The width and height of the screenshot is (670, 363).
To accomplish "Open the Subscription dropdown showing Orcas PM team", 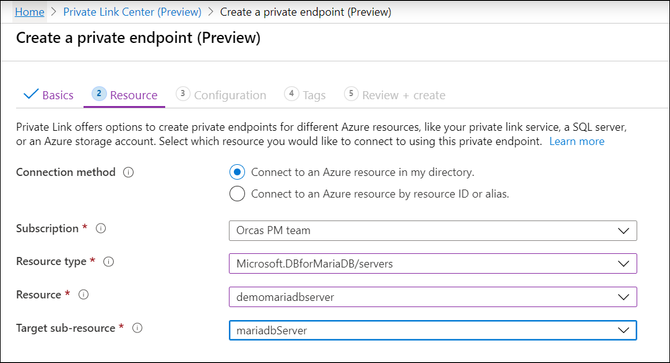I will (433, 231).
